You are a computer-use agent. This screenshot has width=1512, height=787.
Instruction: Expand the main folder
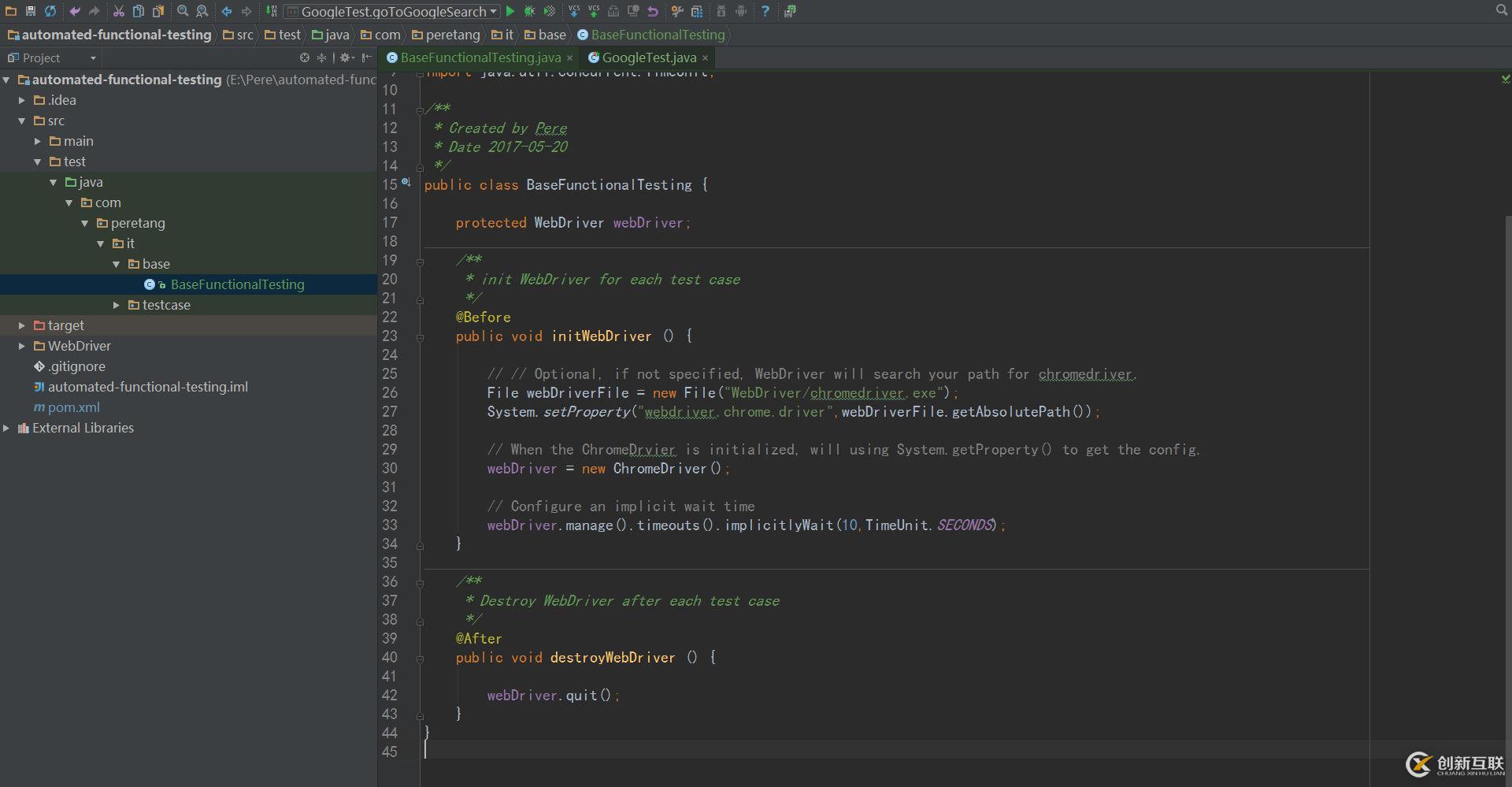[38, 141]
